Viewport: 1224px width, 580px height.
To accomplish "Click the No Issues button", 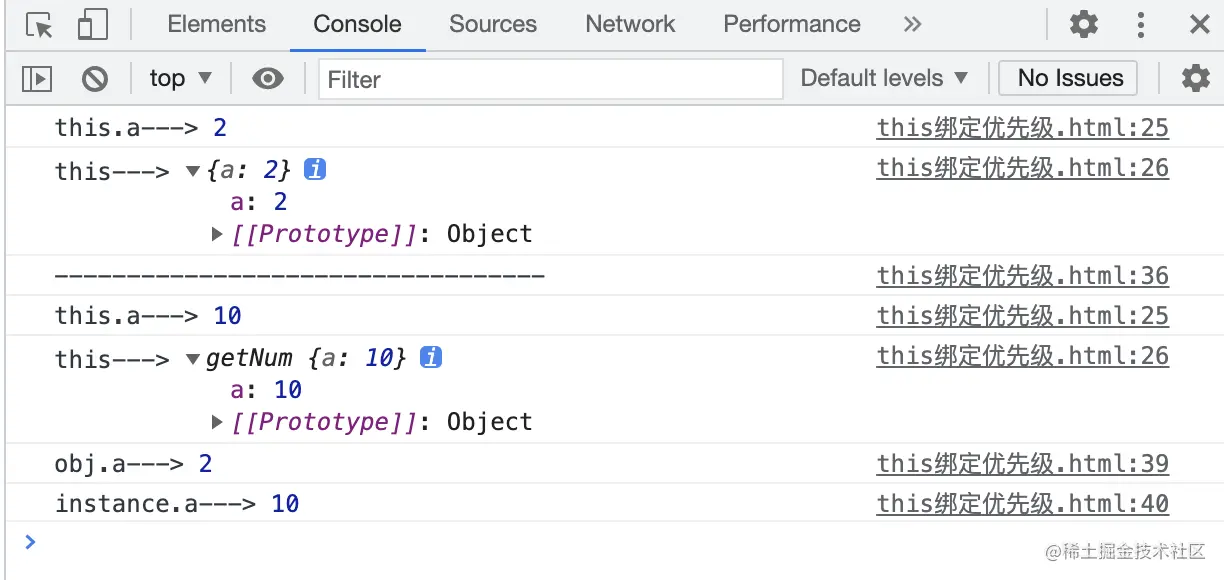I will coord(1070,78).
